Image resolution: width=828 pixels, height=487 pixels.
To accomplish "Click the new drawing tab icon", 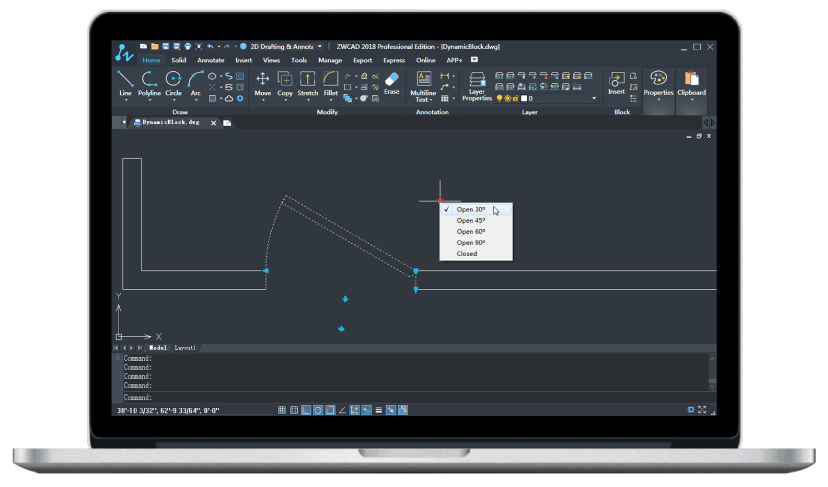I will coord(227,123).
